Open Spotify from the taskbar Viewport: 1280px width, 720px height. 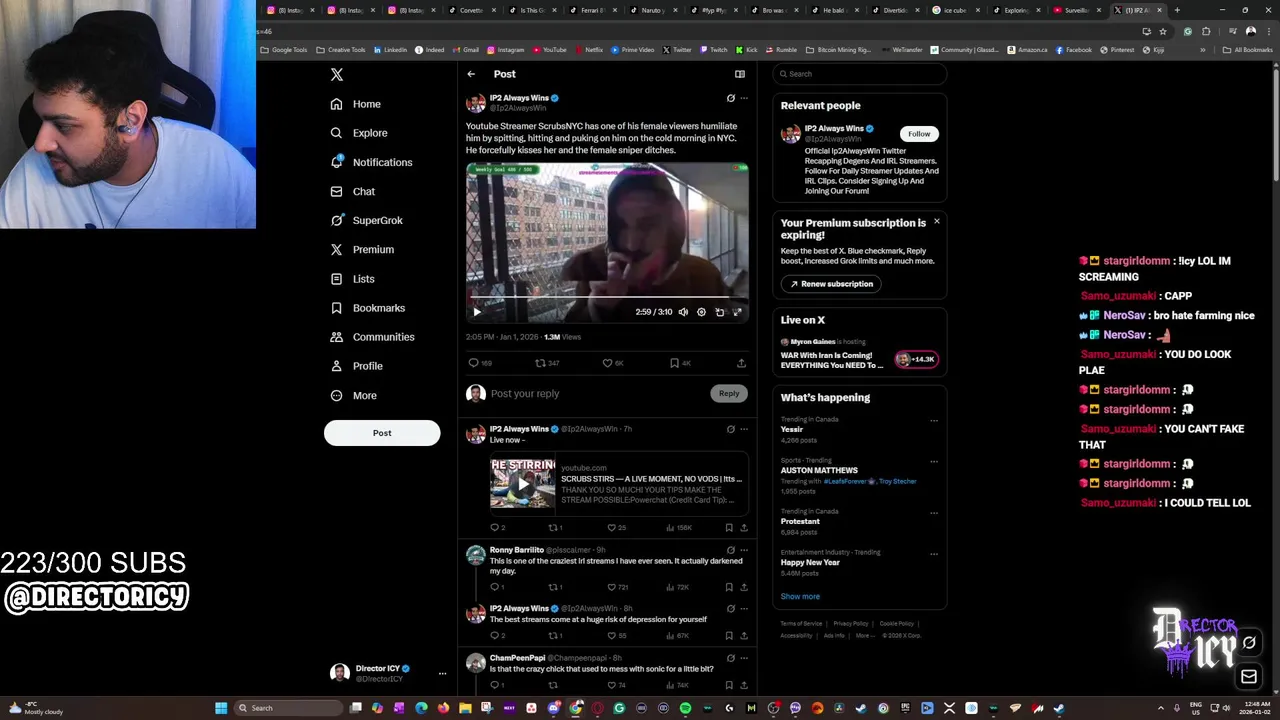tap(685, 708)
